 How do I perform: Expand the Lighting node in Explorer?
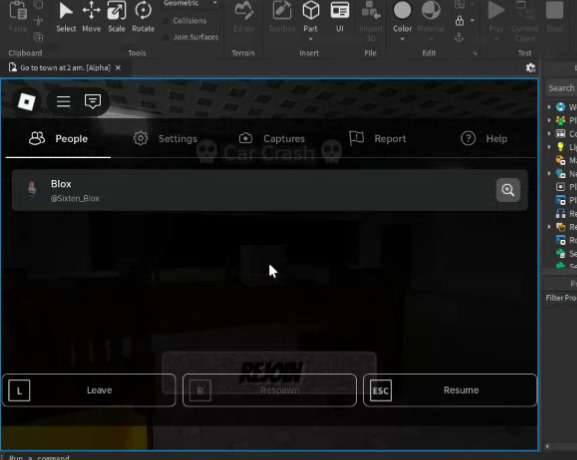click(x=549, y=147)
